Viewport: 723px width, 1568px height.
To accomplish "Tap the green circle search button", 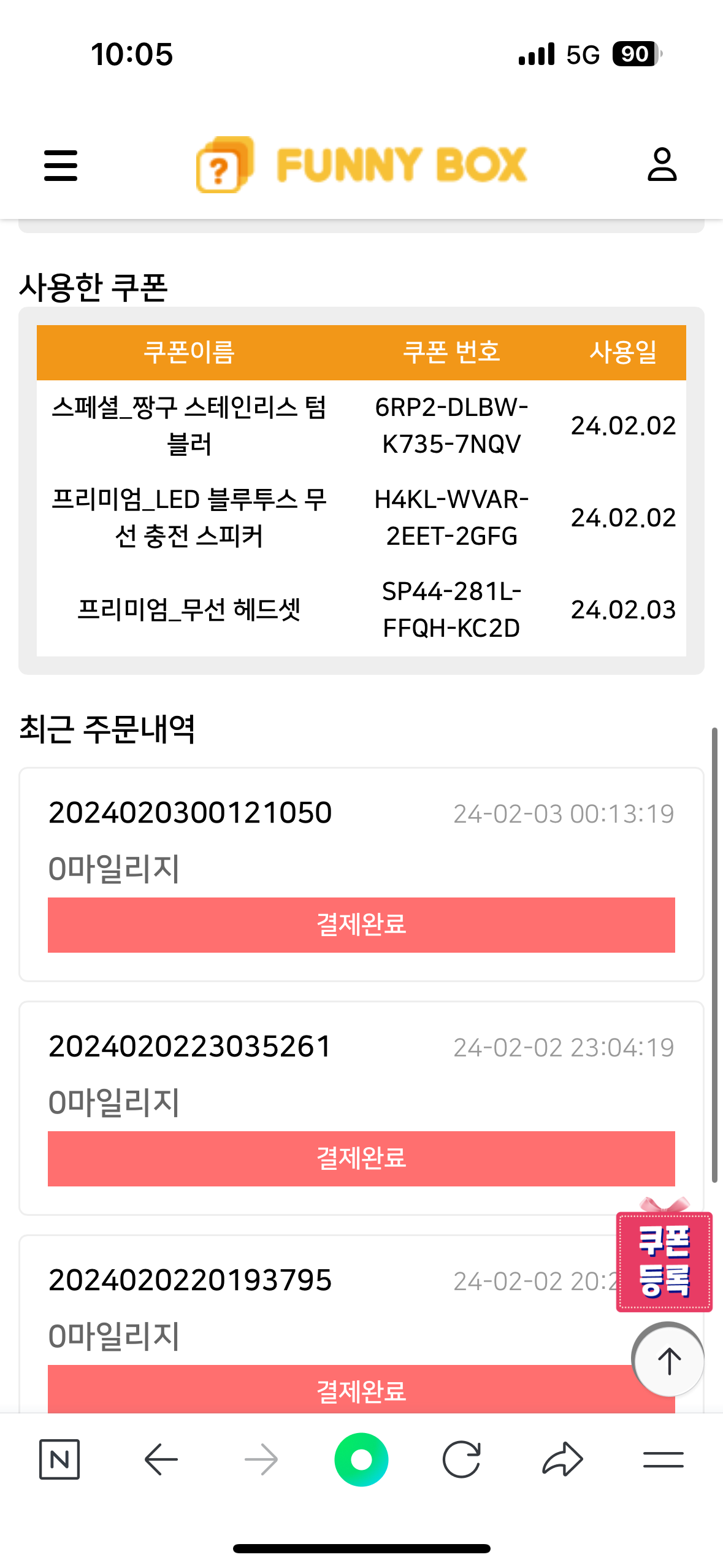I will [361, 1459].
